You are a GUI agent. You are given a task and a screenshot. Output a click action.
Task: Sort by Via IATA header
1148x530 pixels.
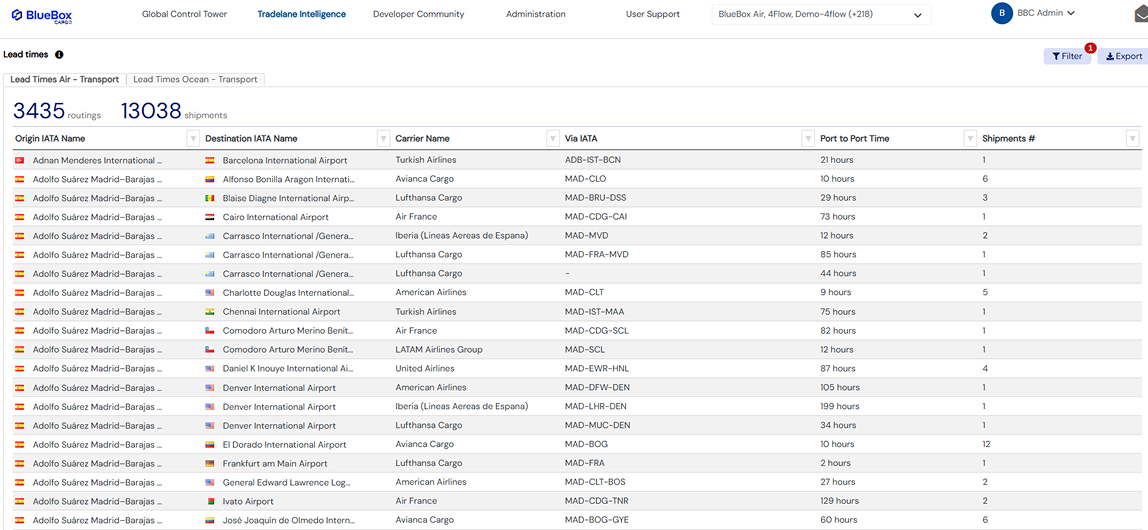click(582, 138)
